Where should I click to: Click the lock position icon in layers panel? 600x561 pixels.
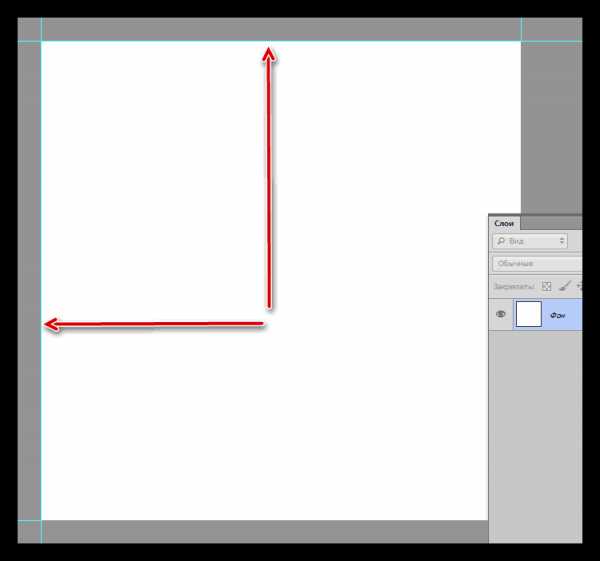tap(579, 286)
